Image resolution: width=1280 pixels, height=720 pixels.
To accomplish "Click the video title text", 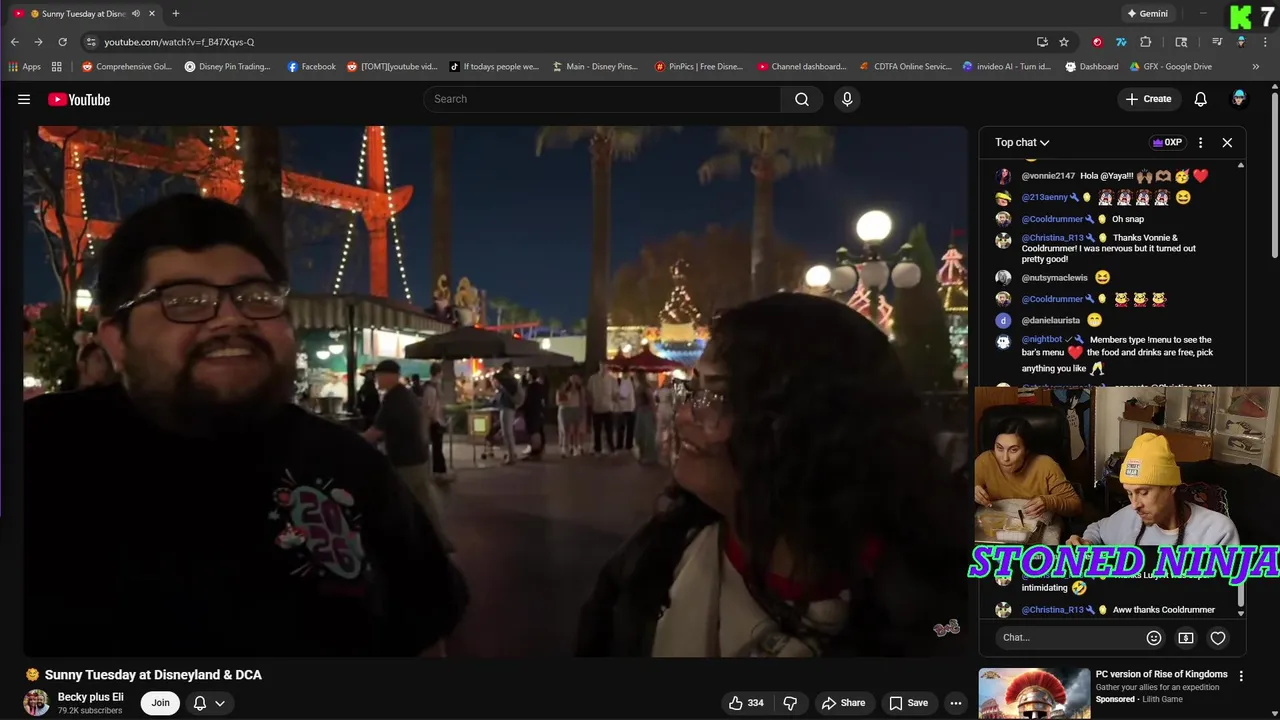I will [x=153, y=675].
